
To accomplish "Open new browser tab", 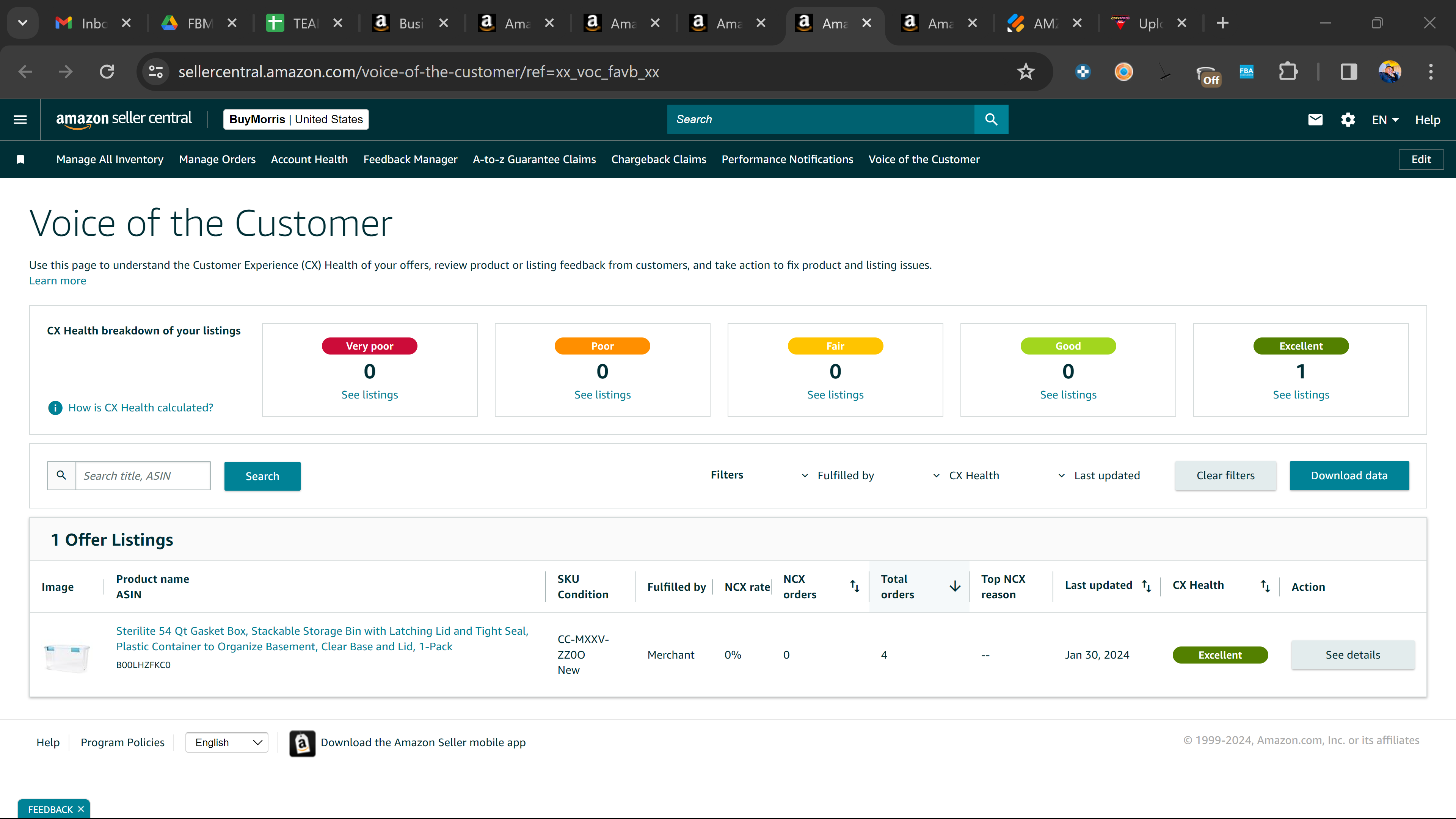I will (x=1222, y=23).
